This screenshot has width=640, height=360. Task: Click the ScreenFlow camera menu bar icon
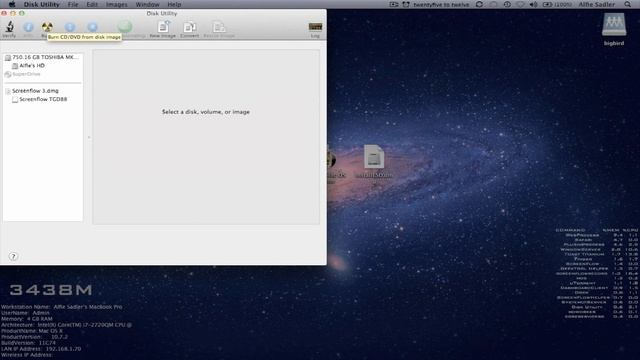point(393,4)
